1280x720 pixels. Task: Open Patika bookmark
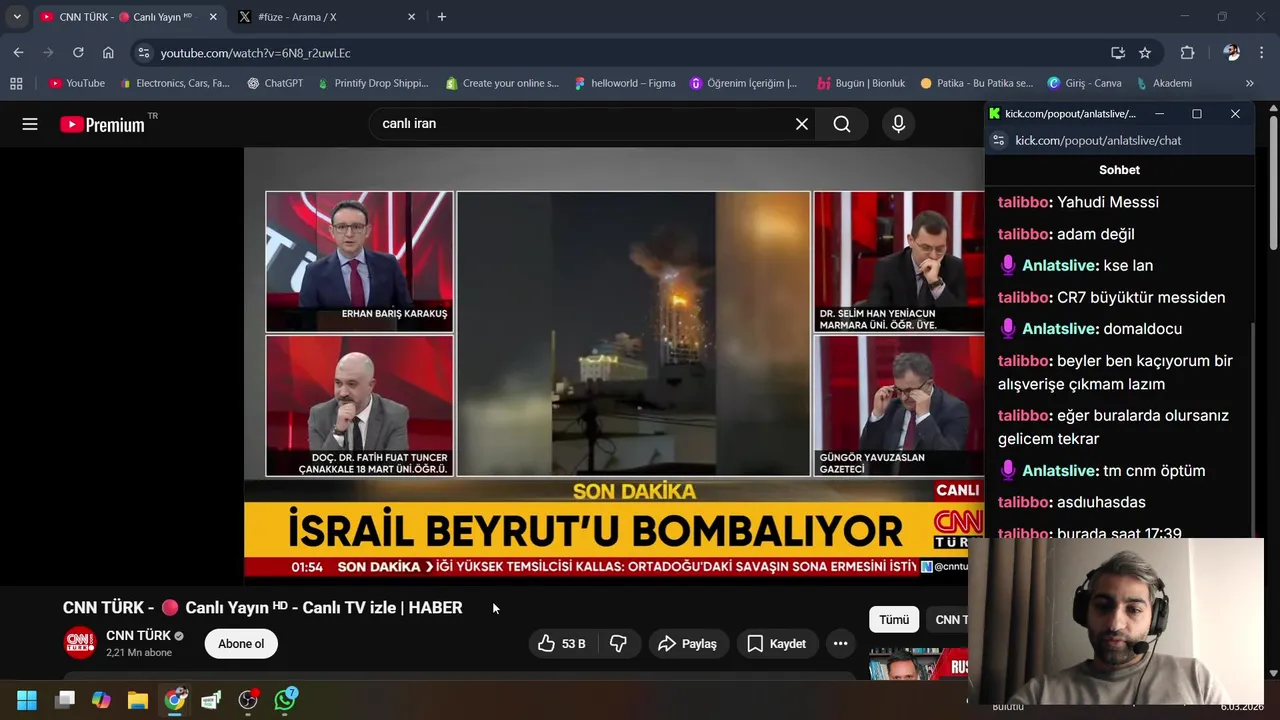(976, 83)
